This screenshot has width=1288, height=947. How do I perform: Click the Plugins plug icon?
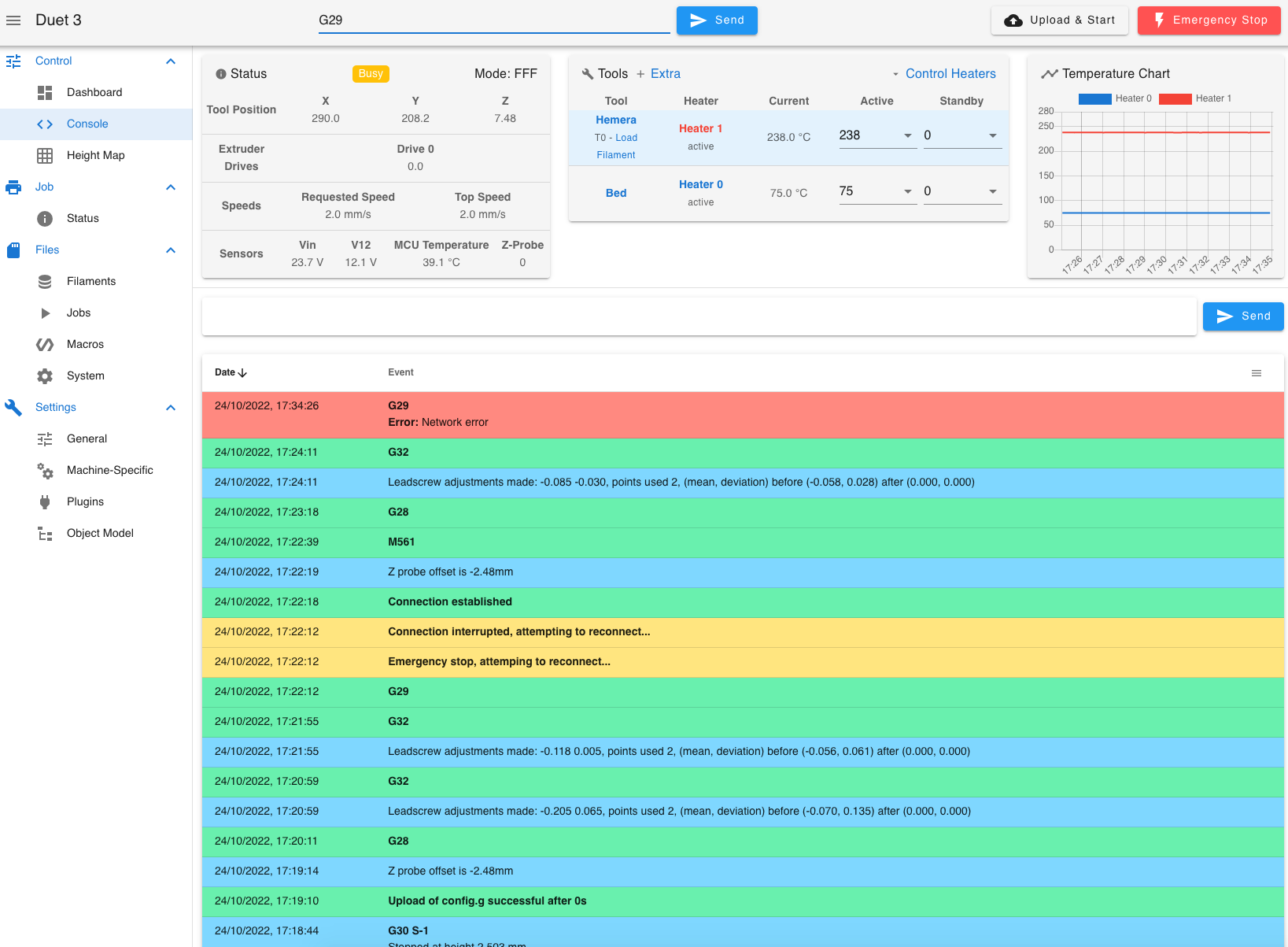(45, 501)
